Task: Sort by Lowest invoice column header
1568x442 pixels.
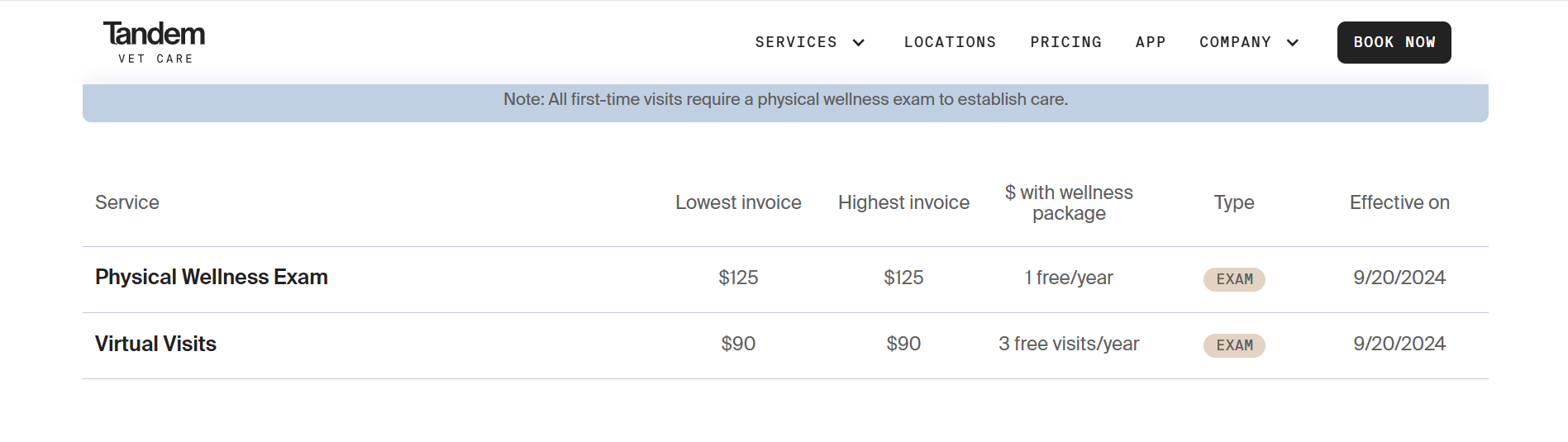Action: (x=738, y=203)
